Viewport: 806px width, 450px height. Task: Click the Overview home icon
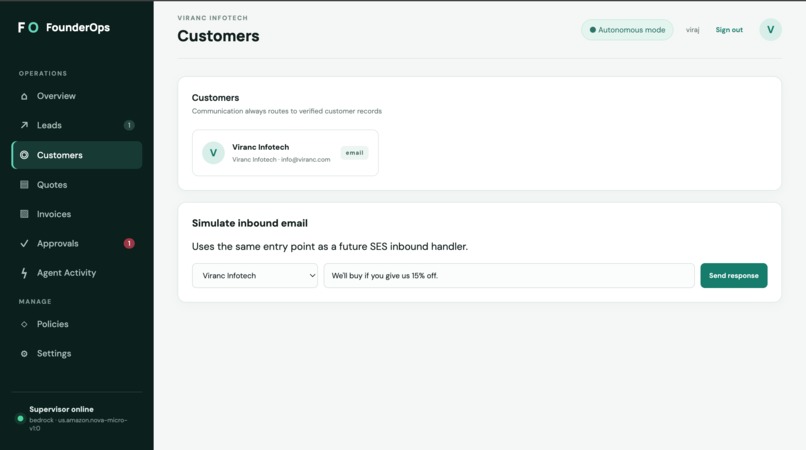(24, 96)
